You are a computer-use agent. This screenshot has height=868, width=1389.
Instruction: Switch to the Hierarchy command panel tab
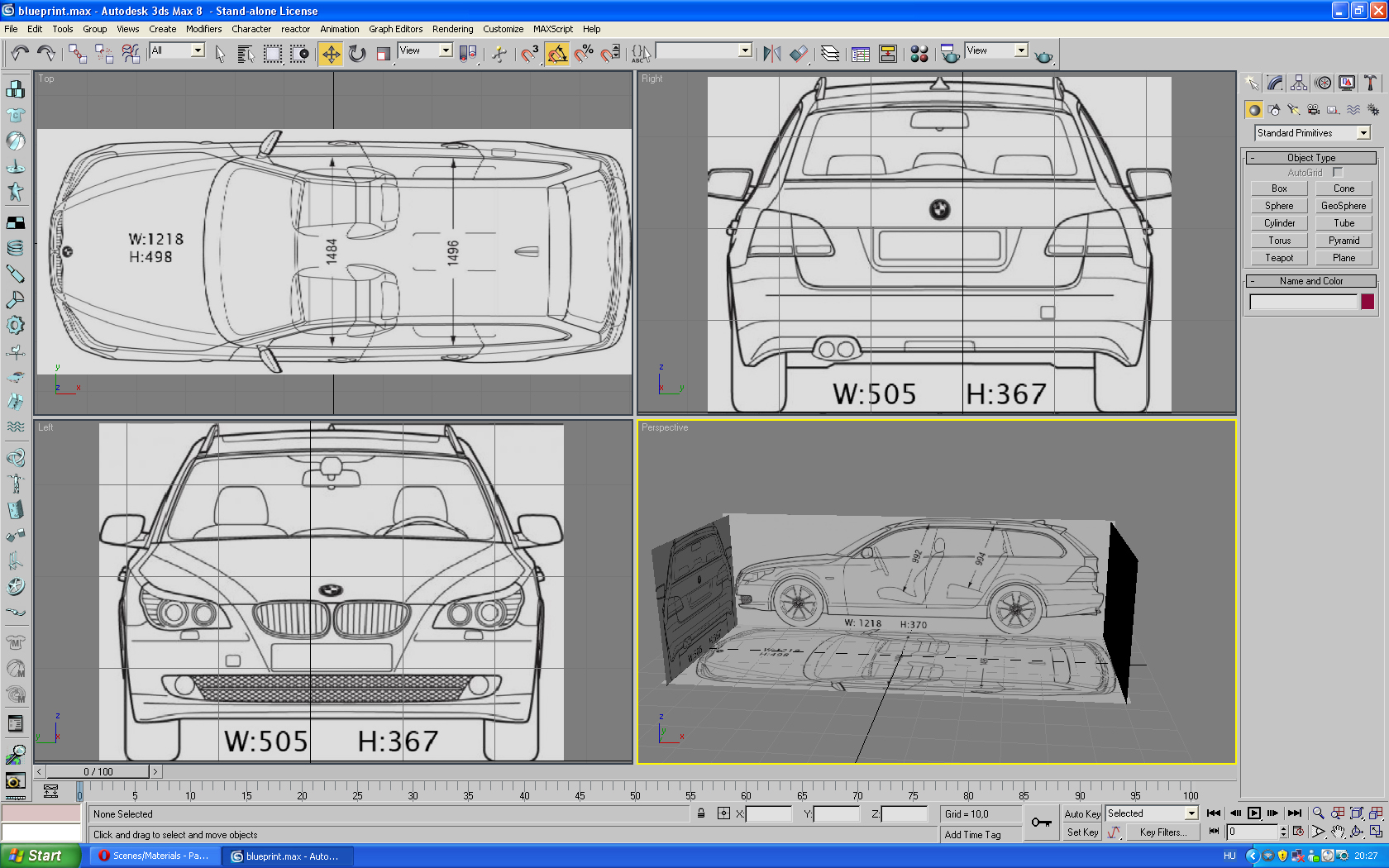coord(1299,83)
